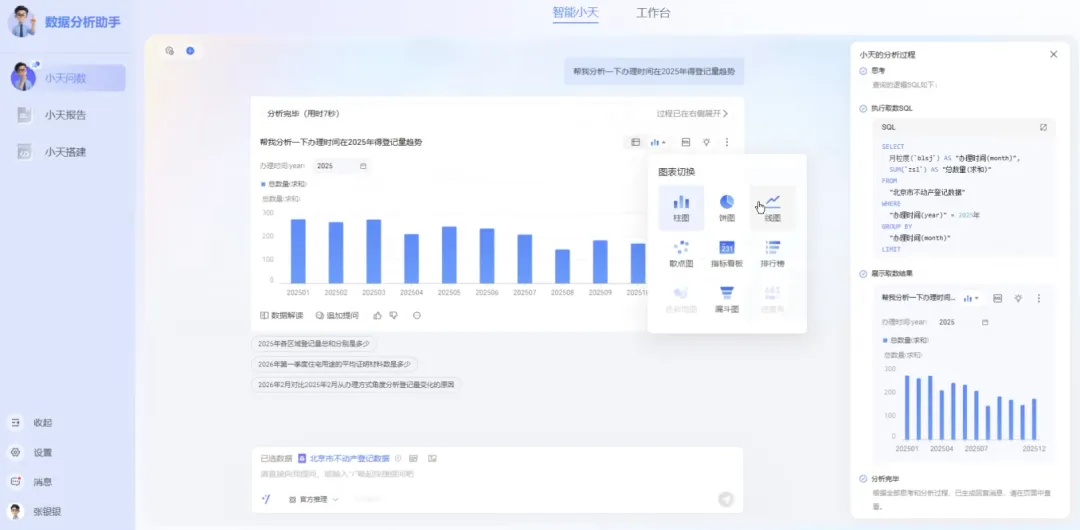Viewport: 1080px width, 530px height.
Task: Expand the 官方推理 mode dropdown
Action: pyautogui.click(x=314, y=499)
